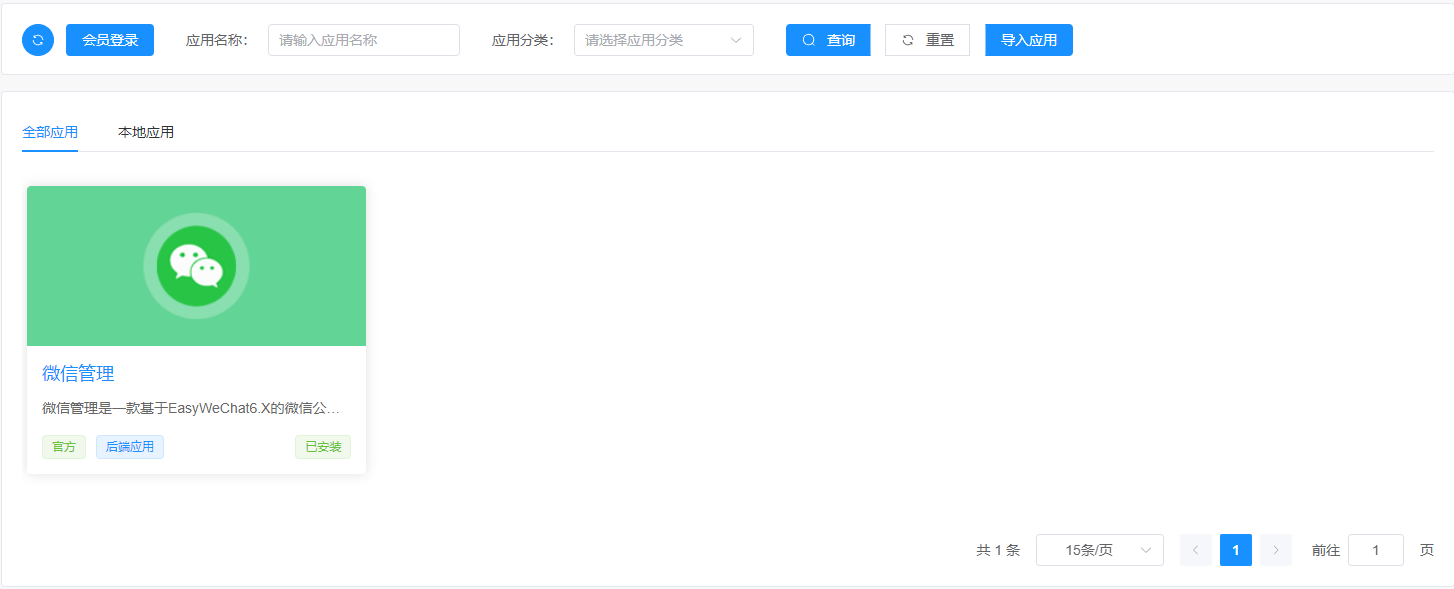This screenshot has height=589, width=1454.
Task: Click the WeChat logo on the app card
Action: click(x=196, y=266)
